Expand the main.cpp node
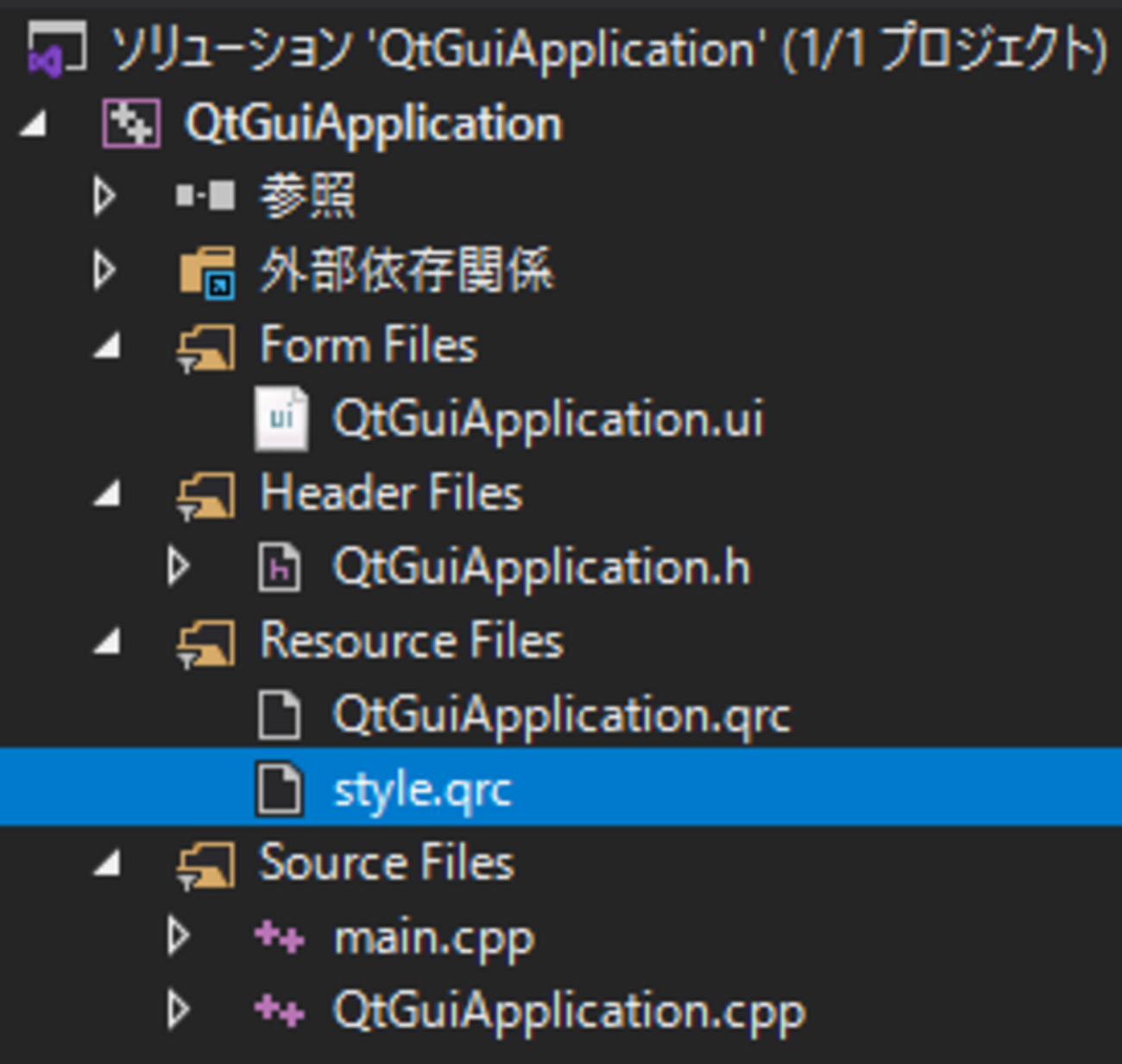Image resolution: width=1122 pixels, height=1064 pixels. pos(179,936)
